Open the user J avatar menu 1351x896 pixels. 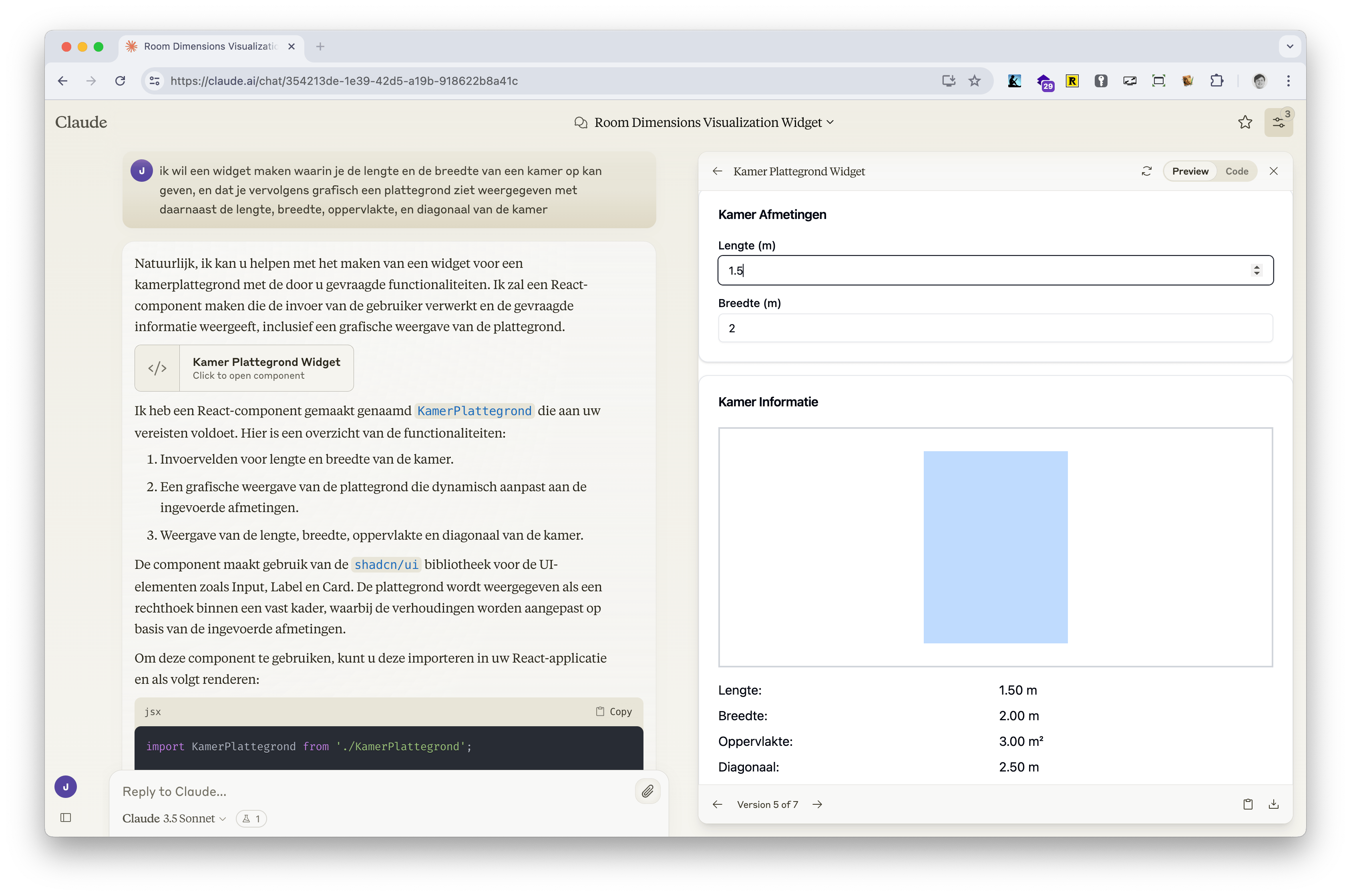point(66,787)
